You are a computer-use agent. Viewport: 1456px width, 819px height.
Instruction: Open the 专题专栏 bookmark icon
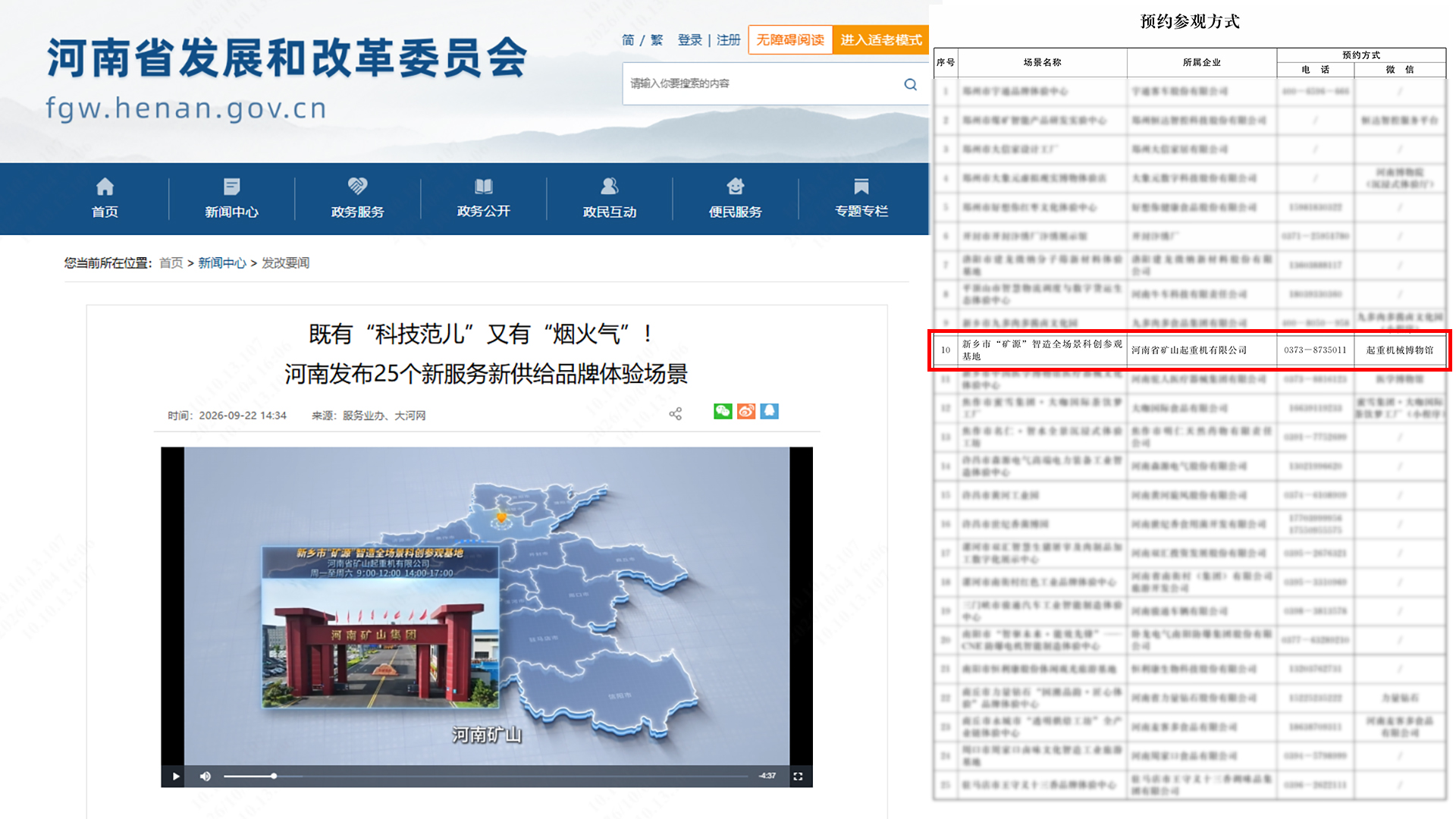click(861, 187)
